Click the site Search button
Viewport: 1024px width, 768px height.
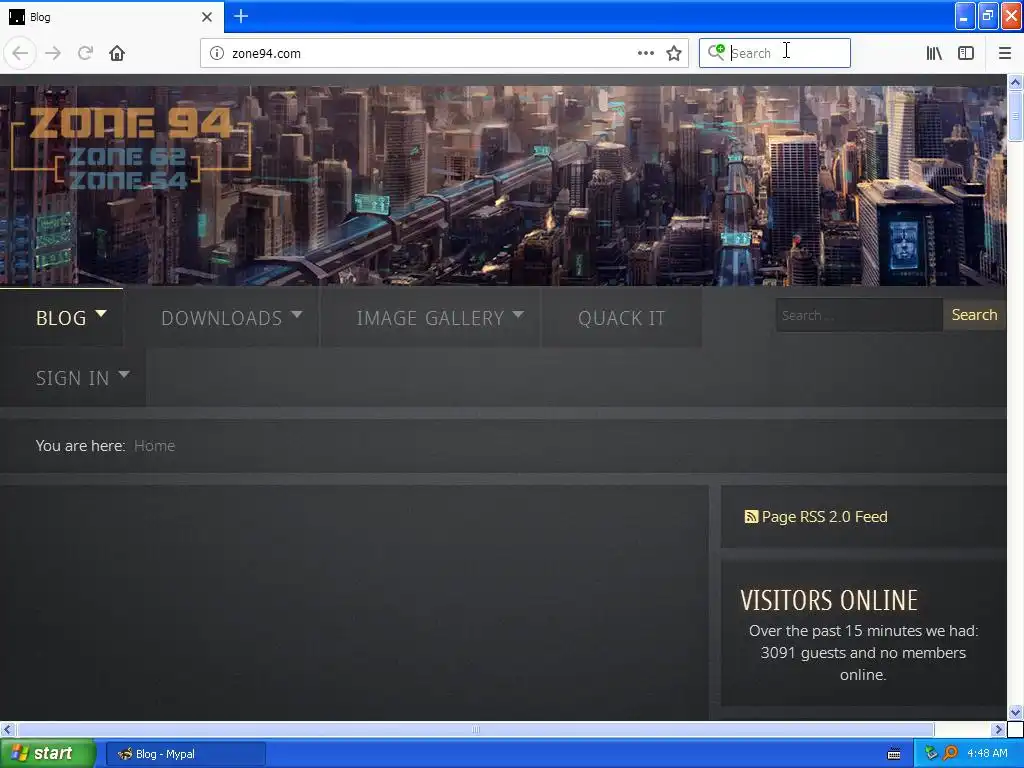tap(974, 315)
